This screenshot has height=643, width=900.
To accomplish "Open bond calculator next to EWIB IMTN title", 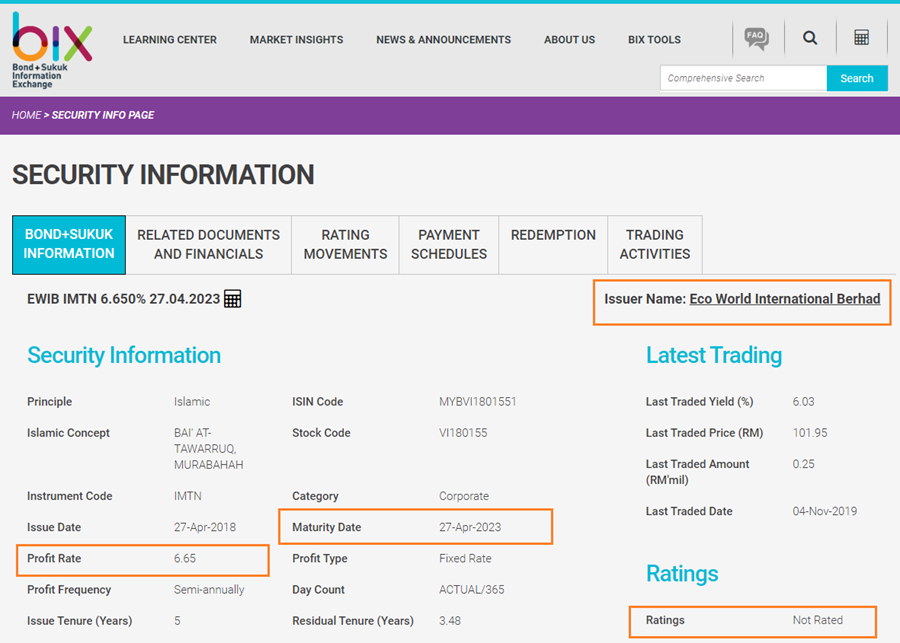I will click(x=232, y=299).
